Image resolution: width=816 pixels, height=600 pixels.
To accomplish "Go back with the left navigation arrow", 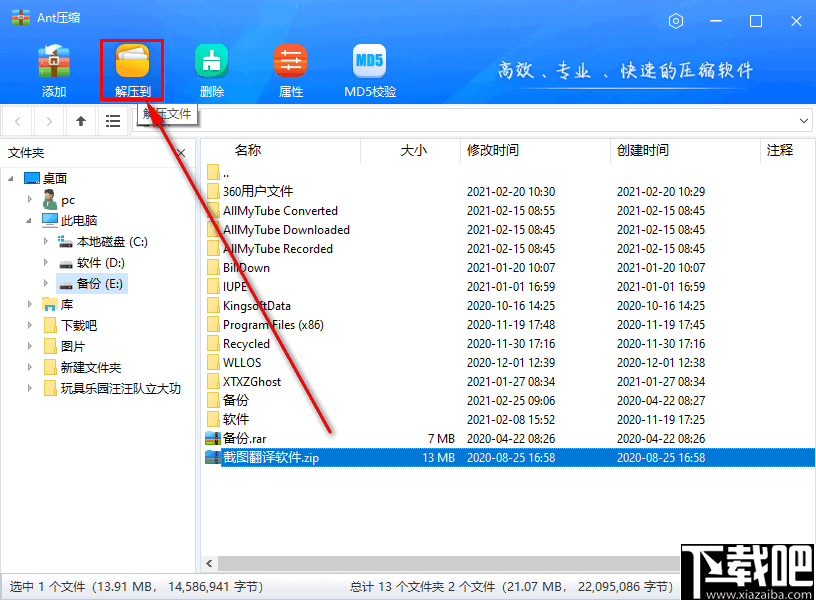I will [x=18, y=121].
